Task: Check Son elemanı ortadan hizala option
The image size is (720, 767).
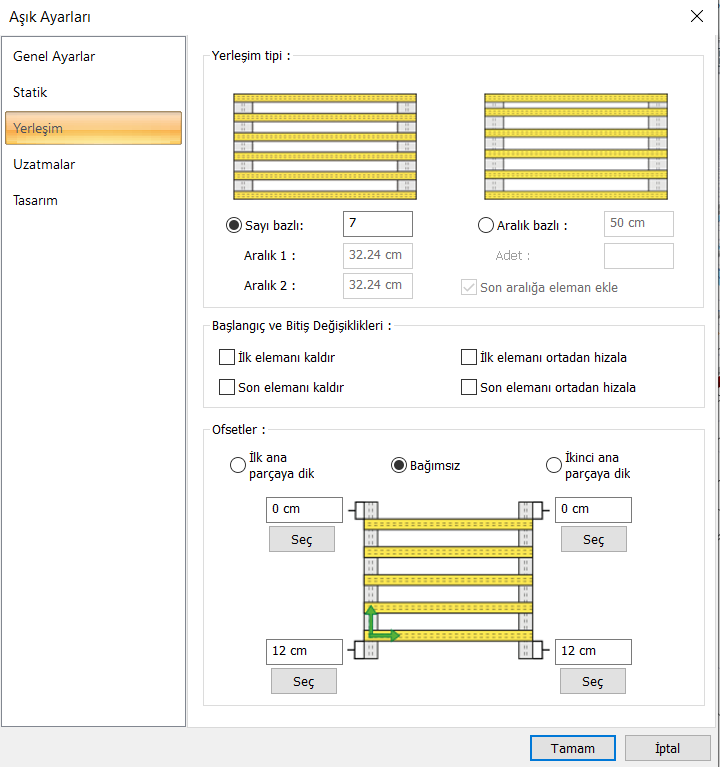Action: (x=469, y=387)
